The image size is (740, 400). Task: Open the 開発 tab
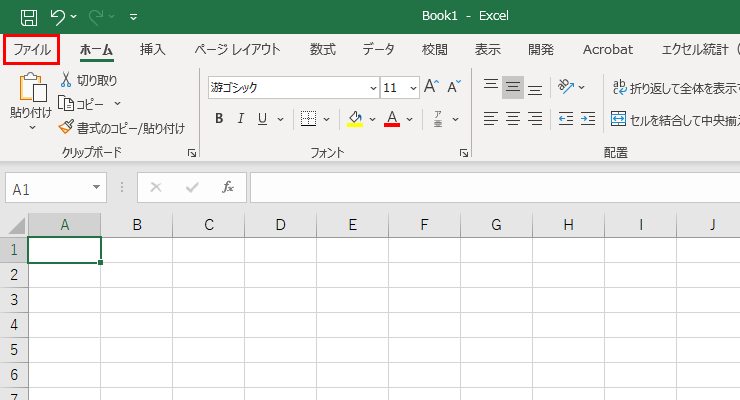[x=541, y=50]
